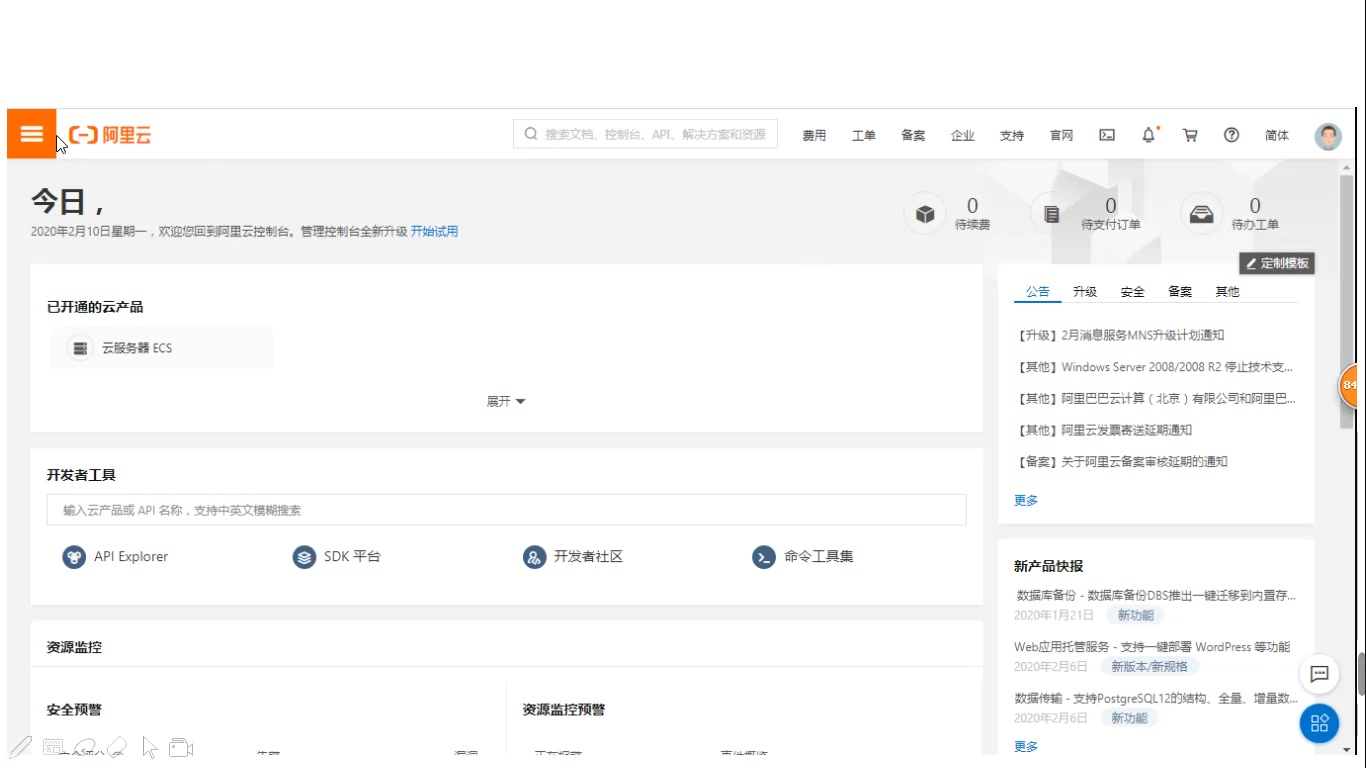The image size is (1366, 768).
Task: Open 支持 in the top navigation
Action: point(1012,135)
